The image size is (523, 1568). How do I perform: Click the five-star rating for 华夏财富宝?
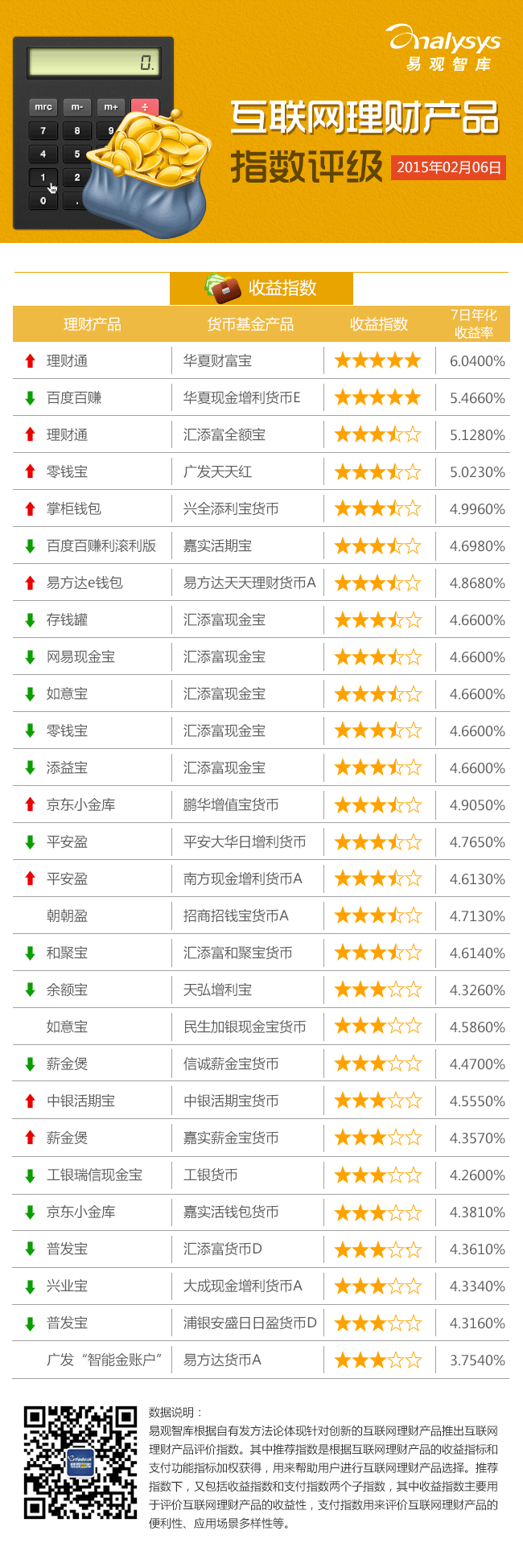pos(378,360)
